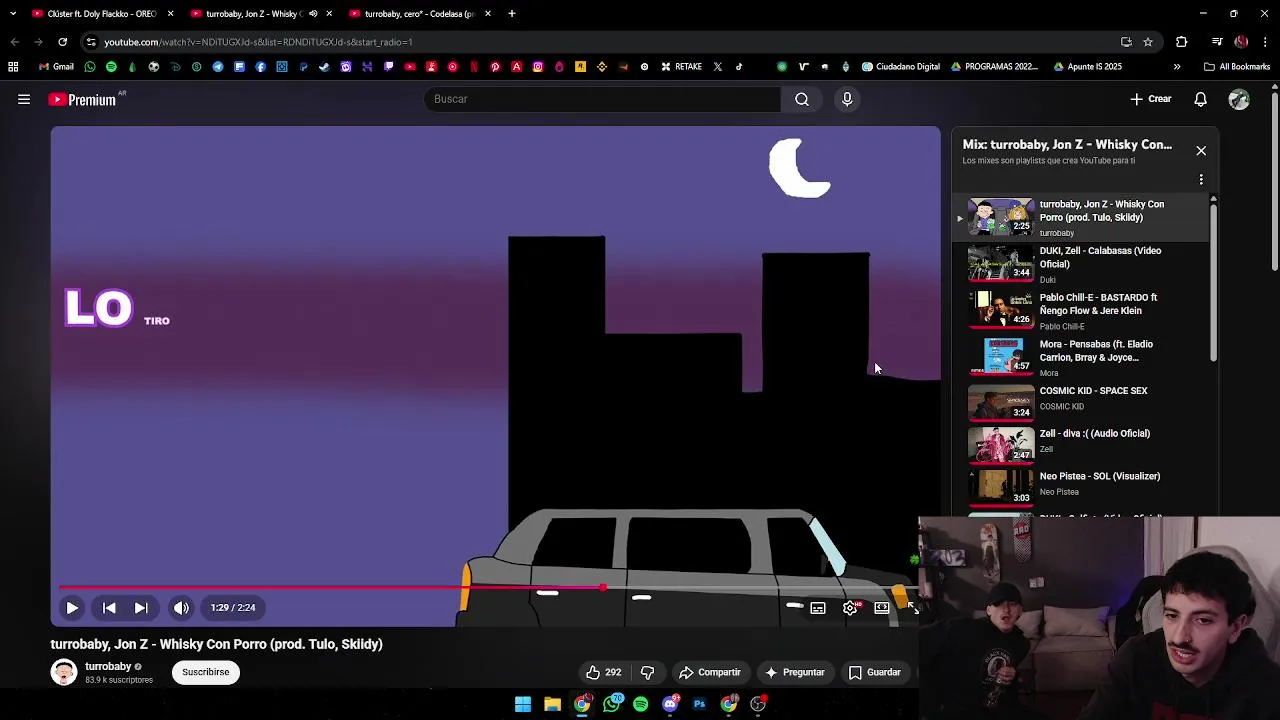Open Apunte IS 2025 bookmark
The width and height of the screenshot is (1280, 720).
[x=1087, y=67]
